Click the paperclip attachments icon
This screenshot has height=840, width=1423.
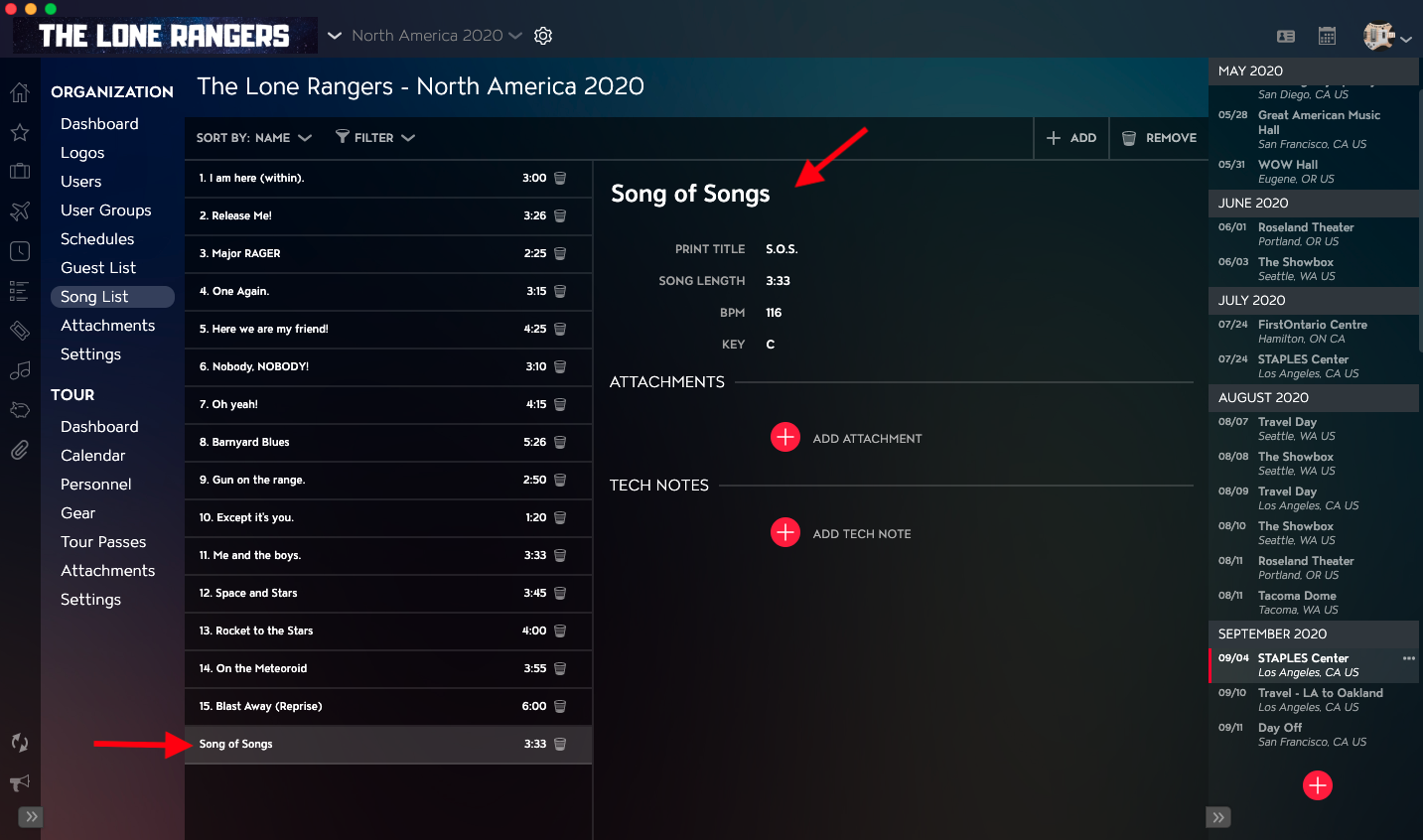coord(20,450)
